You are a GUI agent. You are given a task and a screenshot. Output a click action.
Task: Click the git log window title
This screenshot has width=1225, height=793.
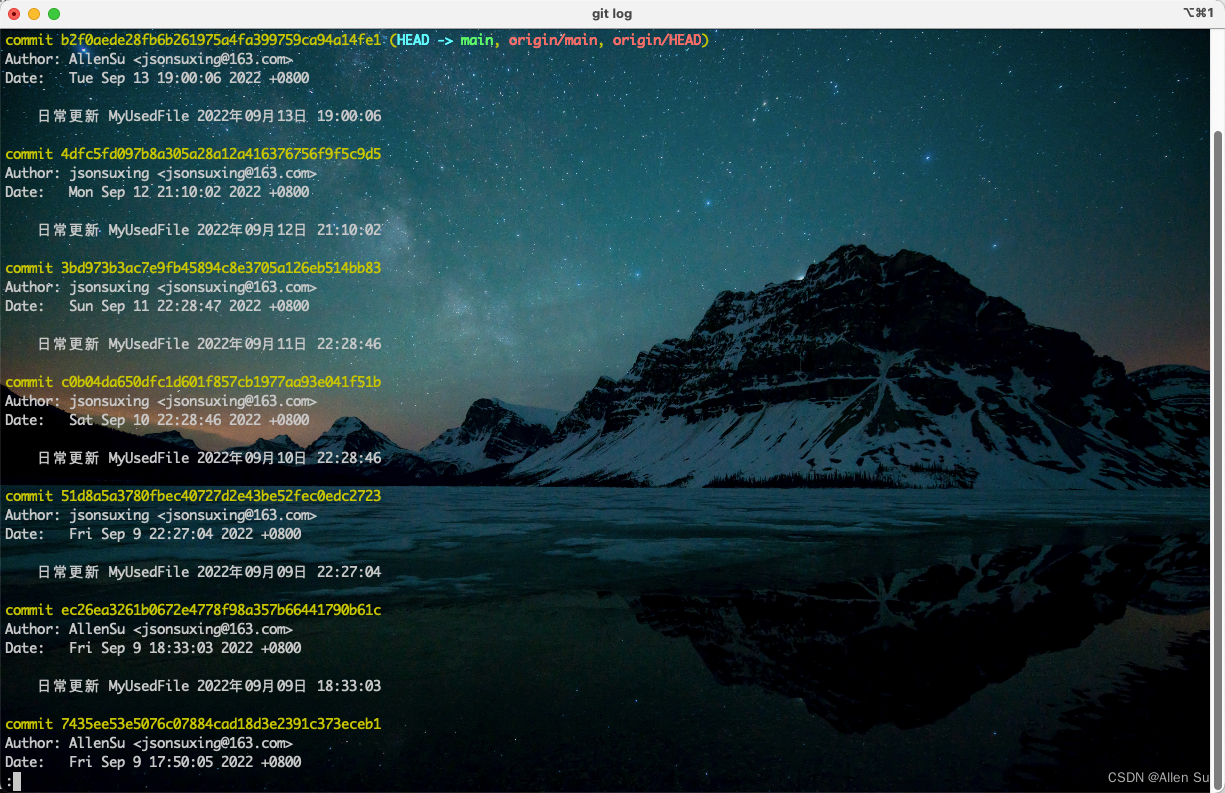pos(612,14)
